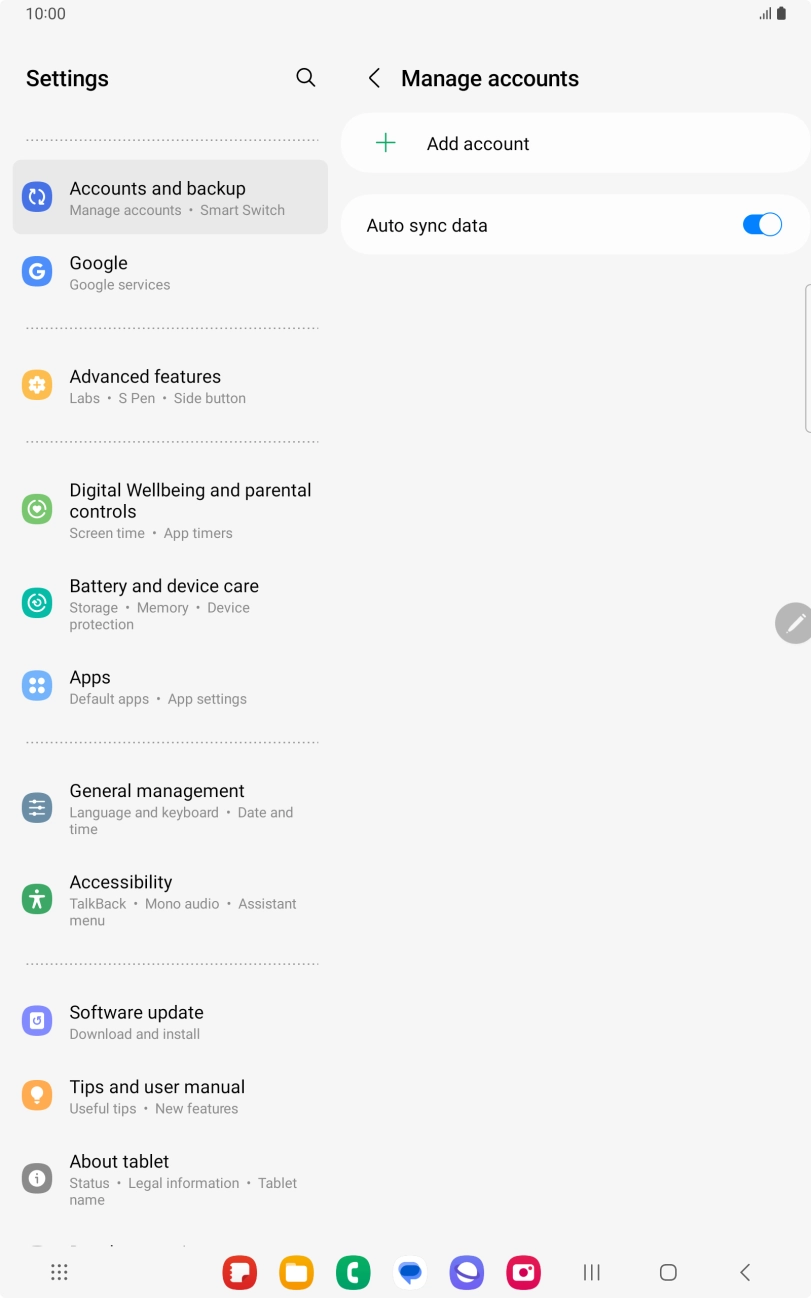Screen dimensions: 811x1298
Task: Open the Apps settings entry
Action: tap(170, 686)
